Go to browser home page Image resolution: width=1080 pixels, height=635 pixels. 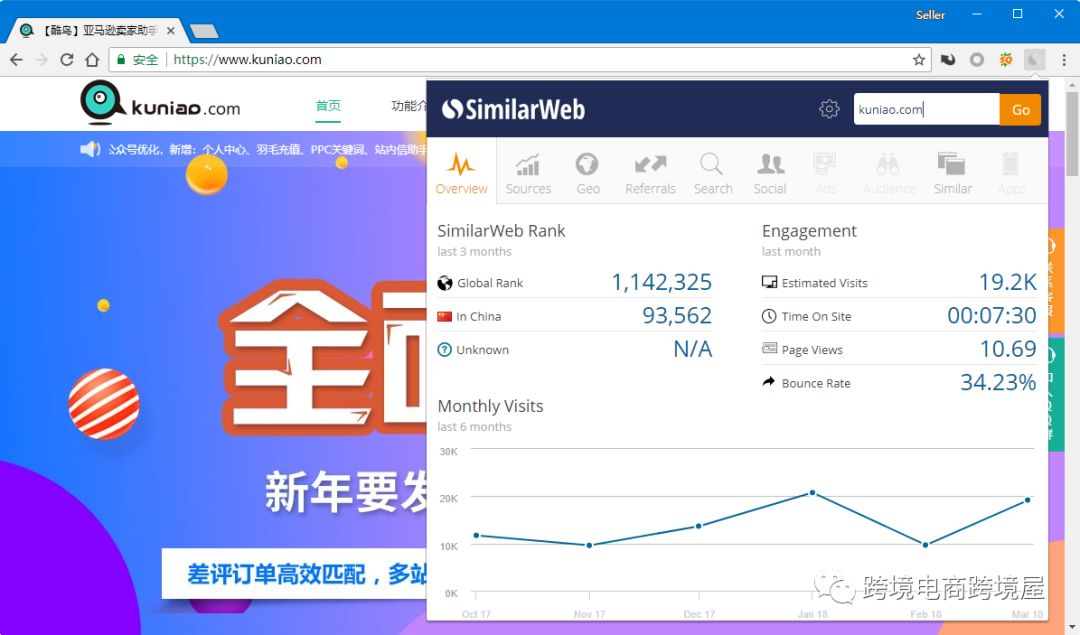tap(92, 60)
